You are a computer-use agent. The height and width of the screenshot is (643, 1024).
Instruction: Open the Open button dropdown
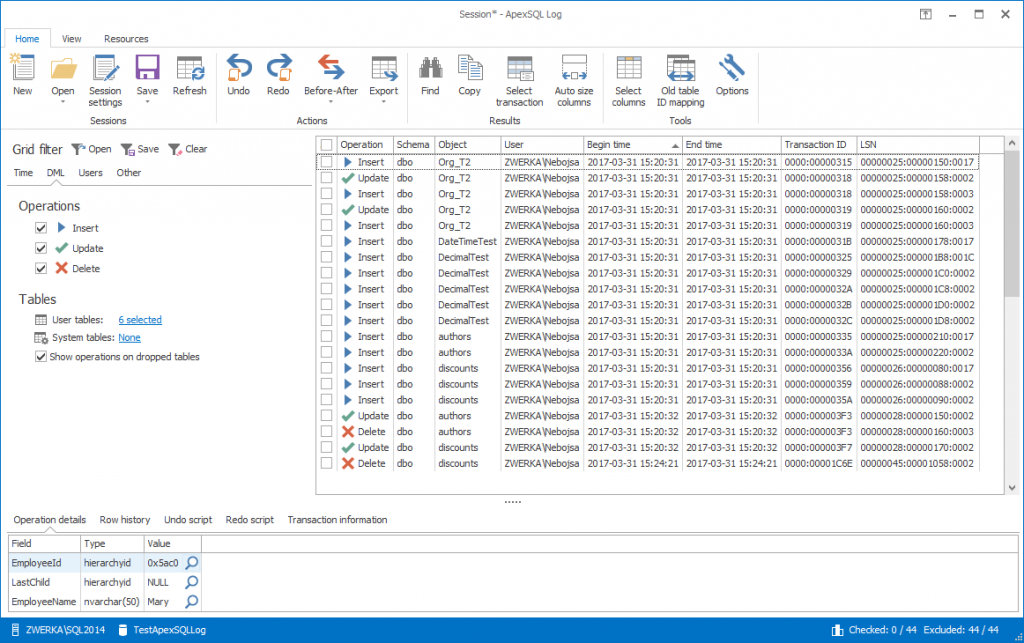63,101
